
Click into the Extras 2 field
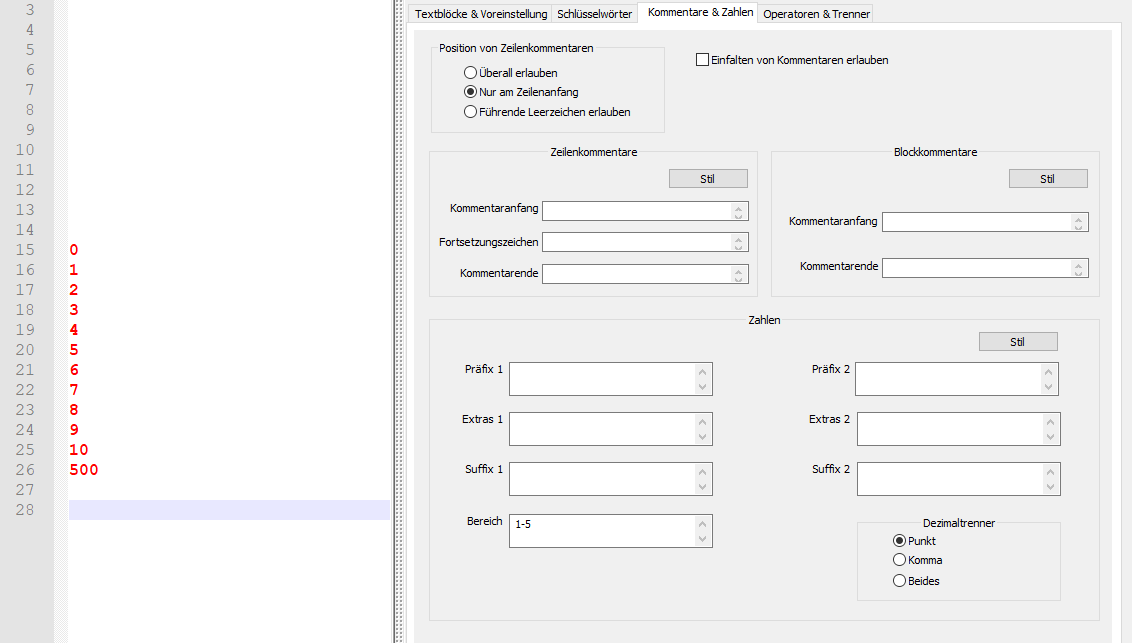click(958, 429)
